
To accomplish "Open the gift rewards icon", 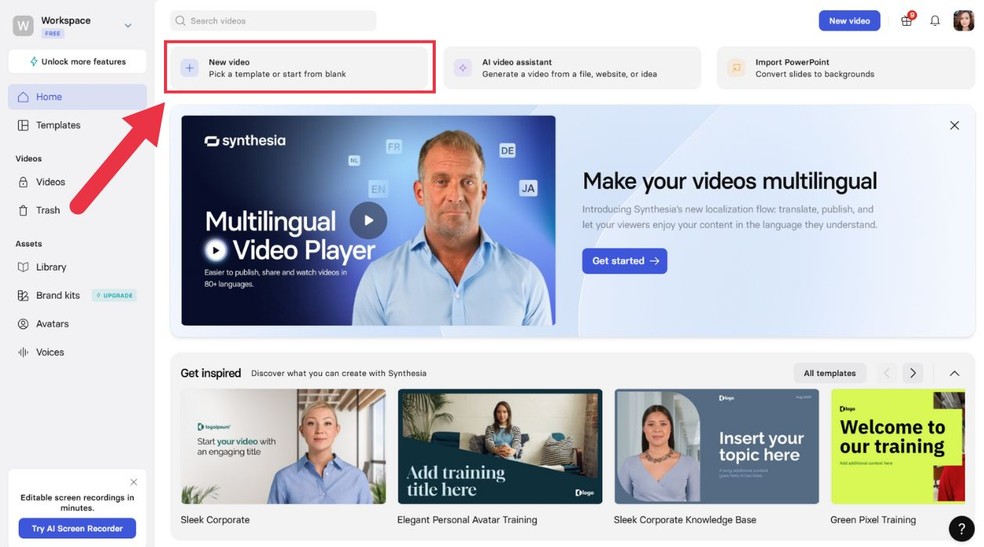I will coord(906,21).
